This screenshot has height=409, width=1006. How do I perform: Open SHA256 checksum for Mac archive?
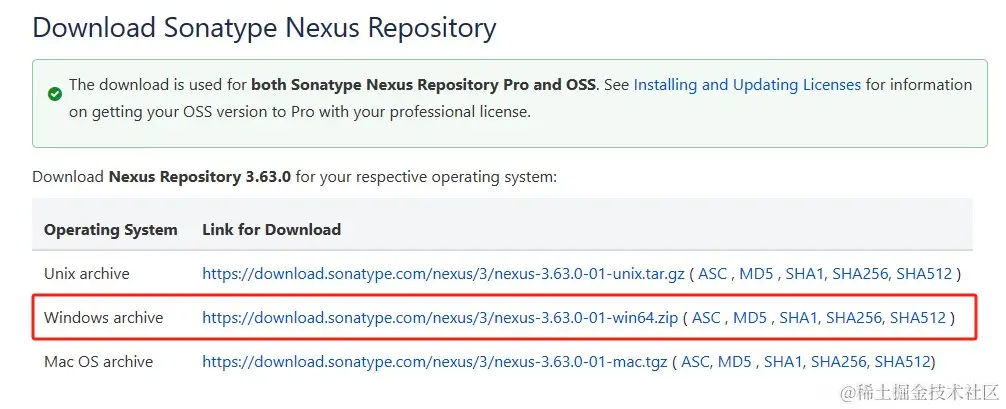point(838,361)
